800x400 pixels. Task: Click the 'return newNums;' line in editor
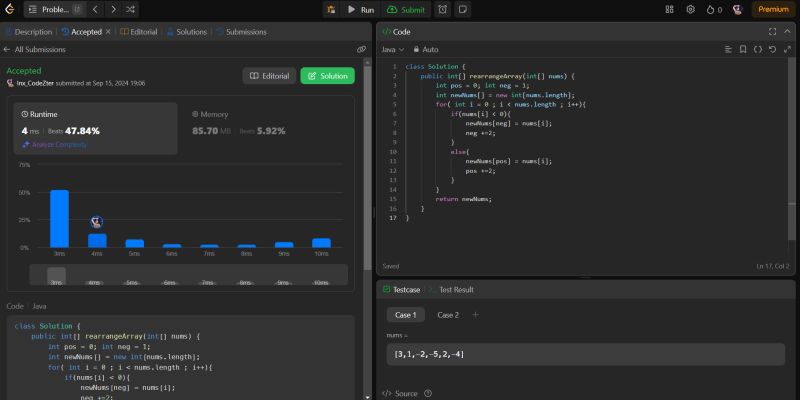pyautogui.click(x=464, y=199)
